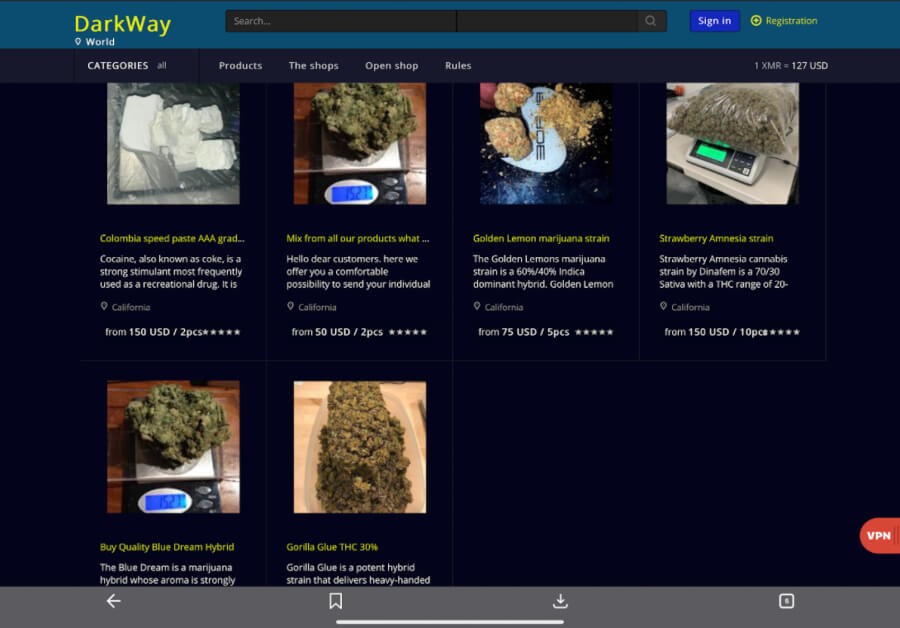This screenshot has height=628, width=900.
Task: Open the Products menu item
Action: tap(240, 66)
